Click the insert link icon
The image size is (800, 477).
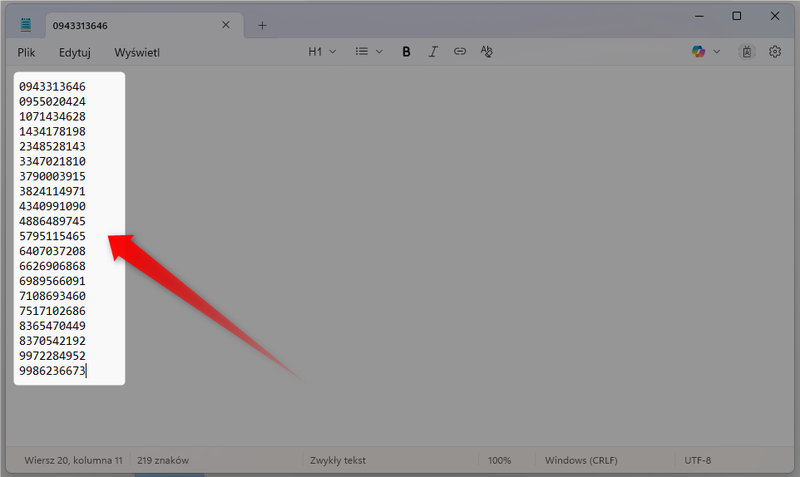pos(460,52)
